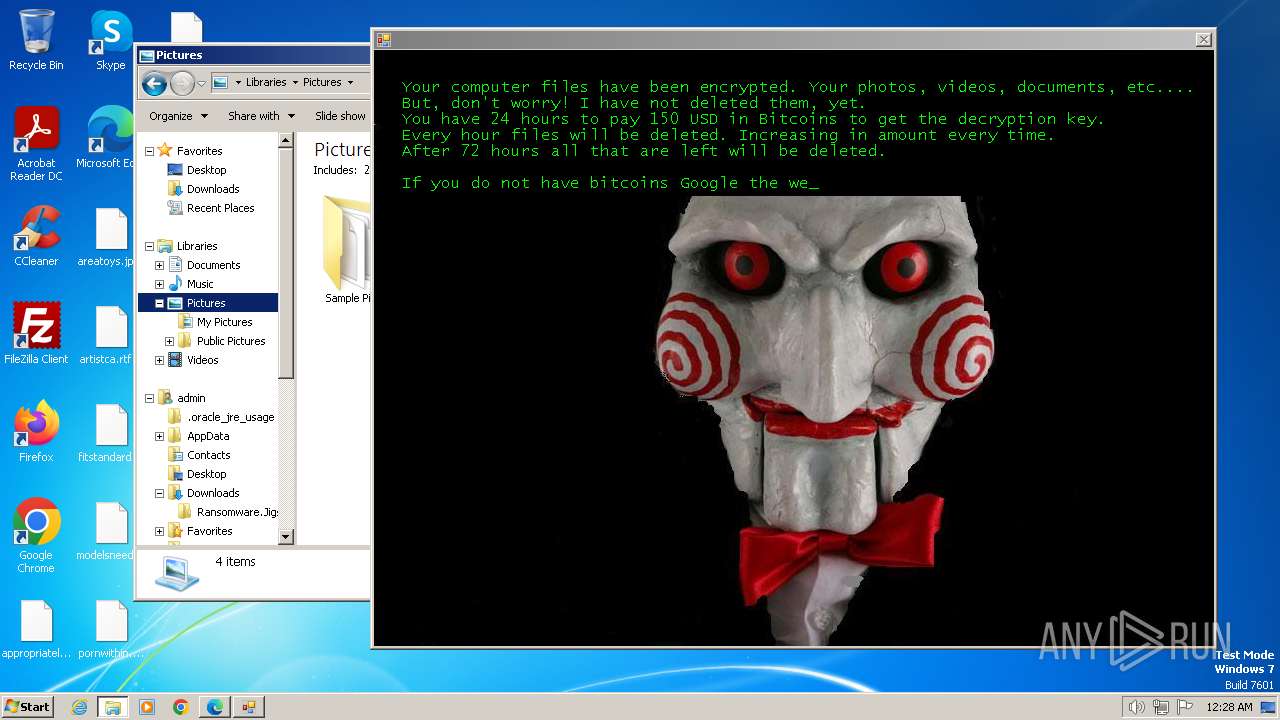Open Acrobat Reader DC desktop icon
Viewport: 1280px width, 720px height.
pyautogui.click(x=36, y=144)
